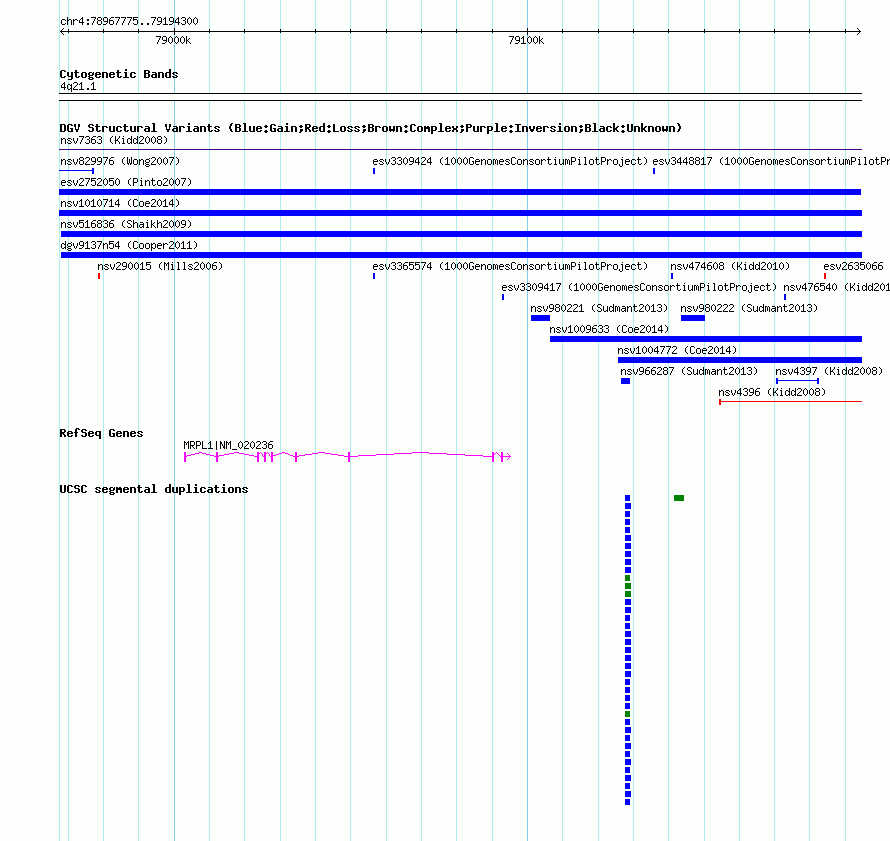Click the chr4:78967775..79194300 region label
890x841 pixels.
(129, 21)
